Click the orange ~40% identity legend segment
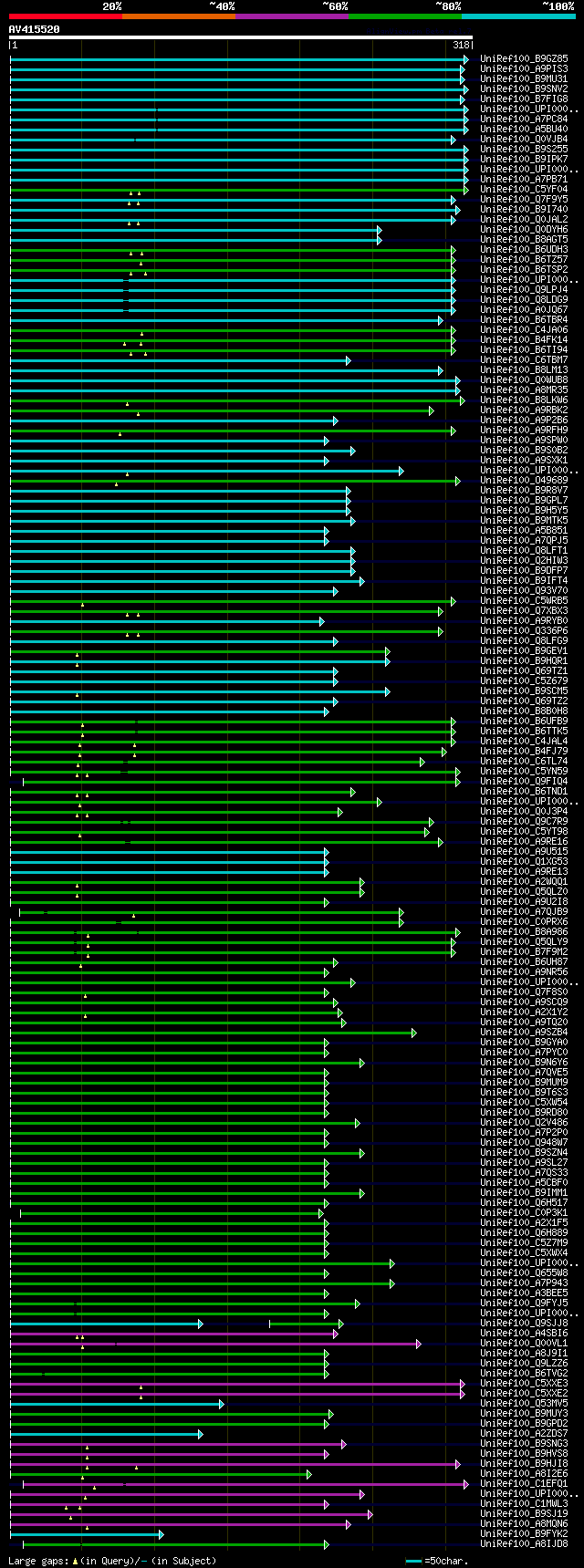 (179, 16)
